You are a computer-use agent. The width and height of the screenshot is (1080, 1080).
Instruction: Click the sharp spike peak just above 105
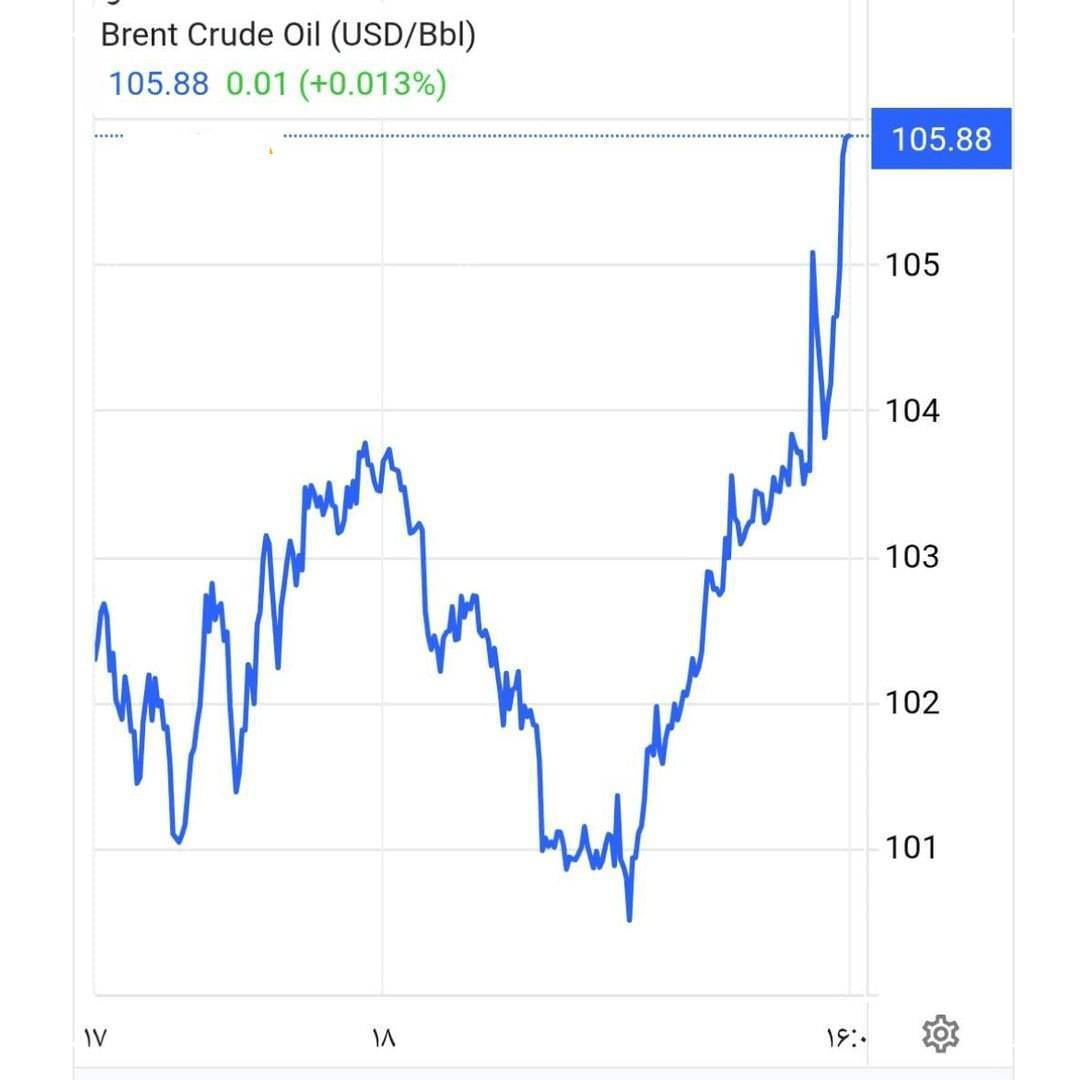pos(812,252)
